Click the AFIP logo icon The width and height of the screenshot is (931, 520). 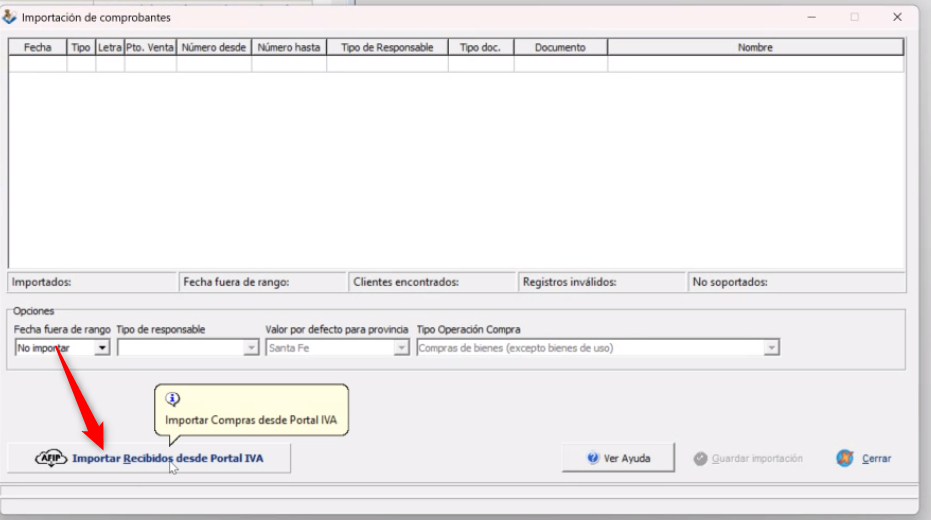pyautogui.click(x=50, y=458)
